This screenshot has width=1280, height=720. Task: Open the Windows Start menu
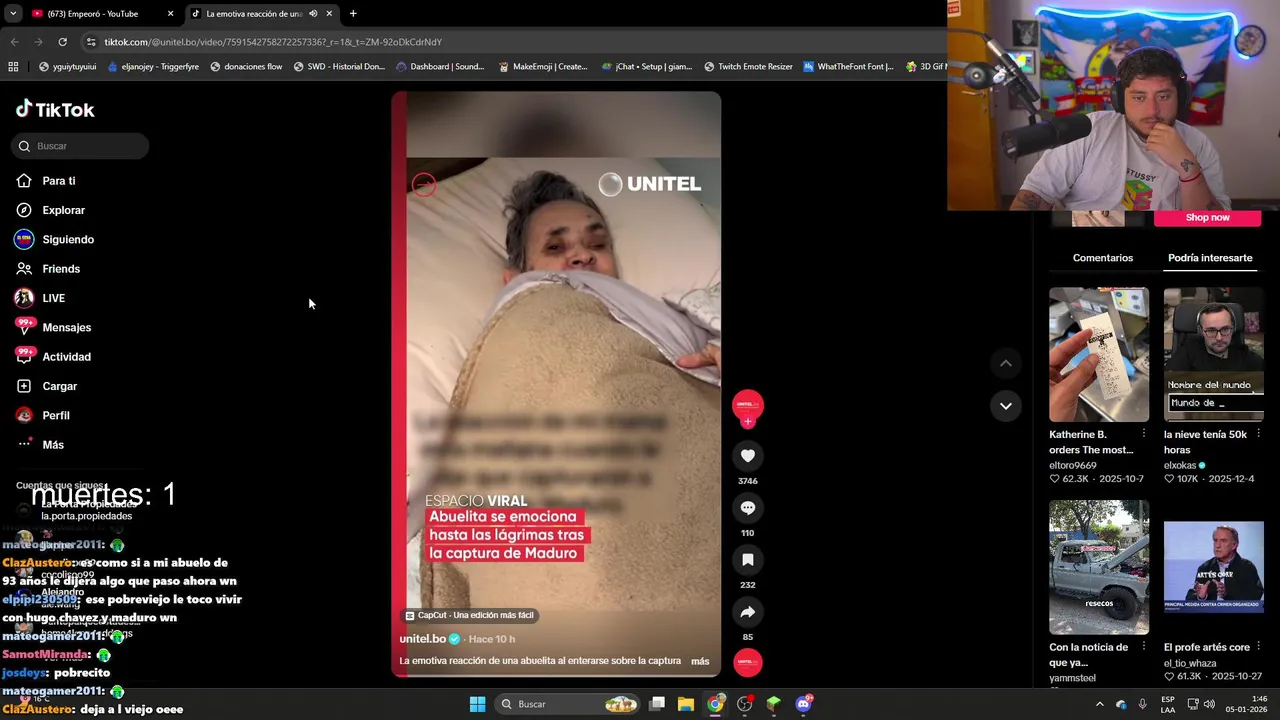478,704
